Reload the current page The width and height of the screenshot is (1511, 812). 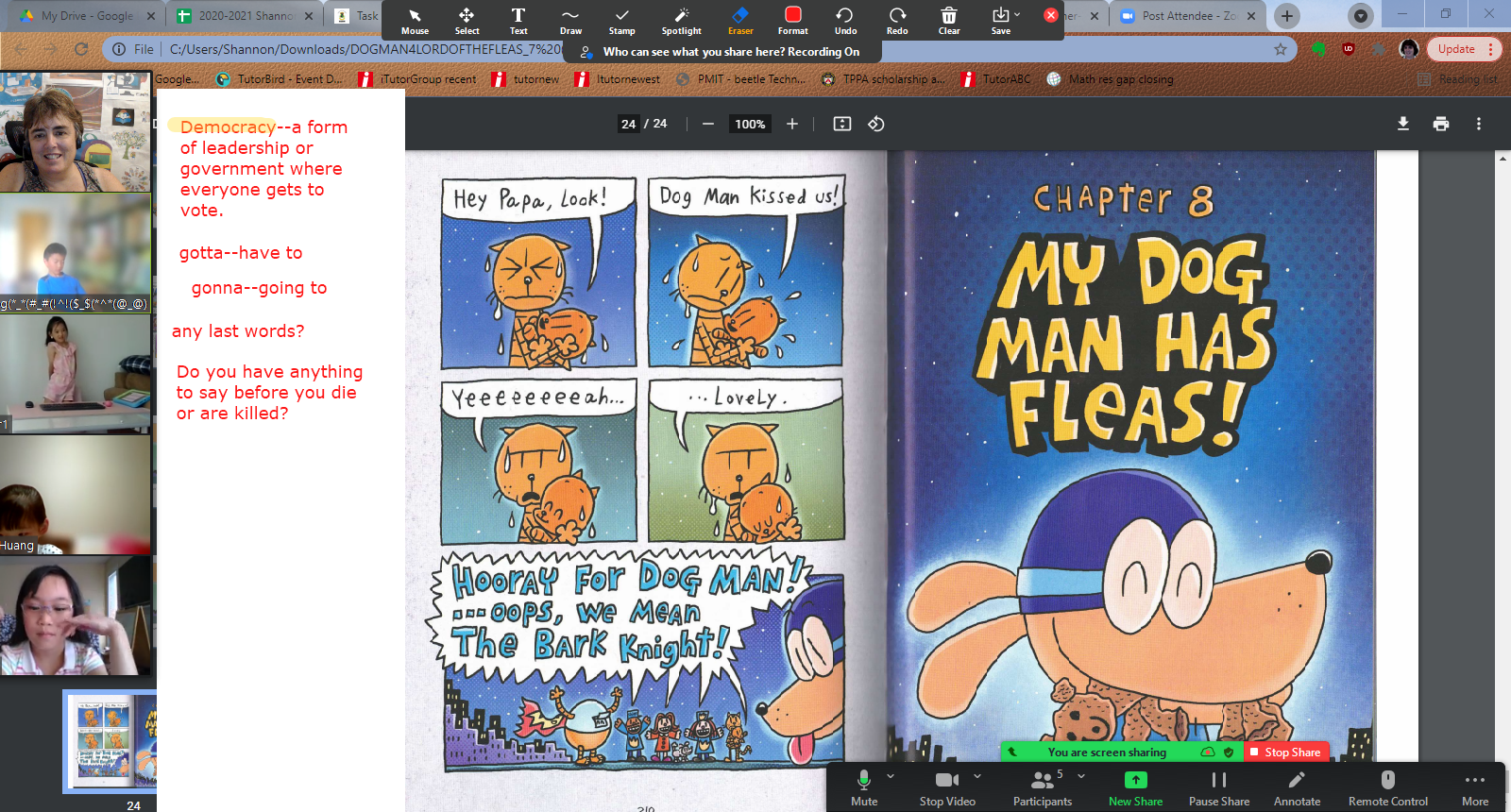(81, 49)
